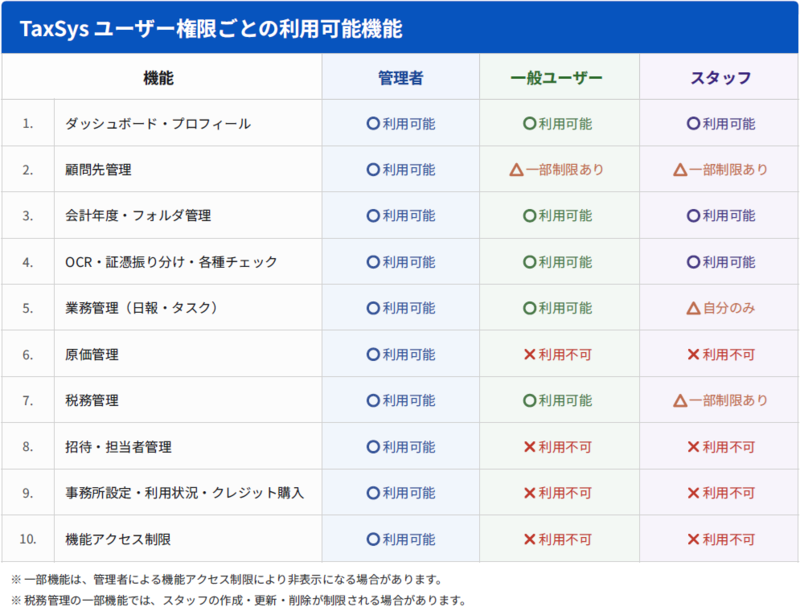This screenshot has height=611, width=800.
Task: Select the 管理者 column header
Action: coord(401,78)
